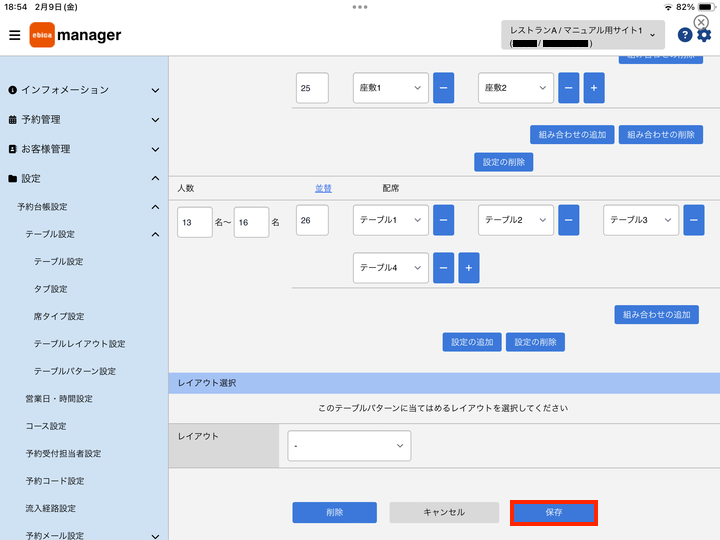Image resolution: width=720 pixels, height=540 pixels.
Task: Add a table after 座敷2 with plus
Action: (594, 88)
